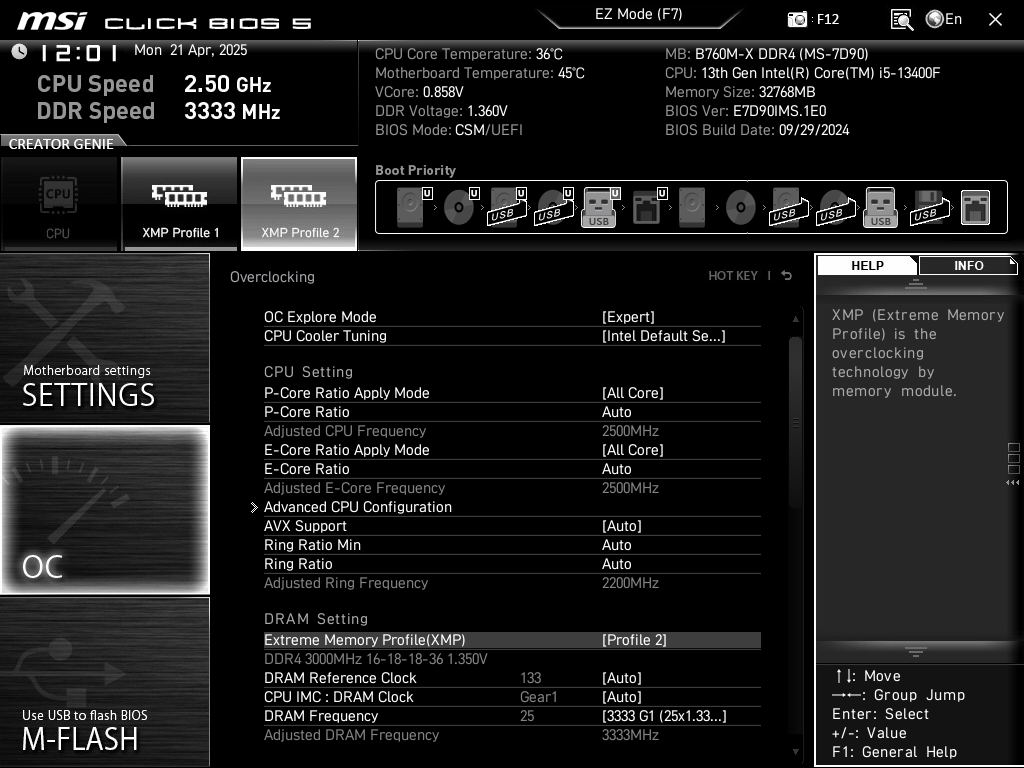Click the Adjusted Ring Frequency row

pos(512,583)
